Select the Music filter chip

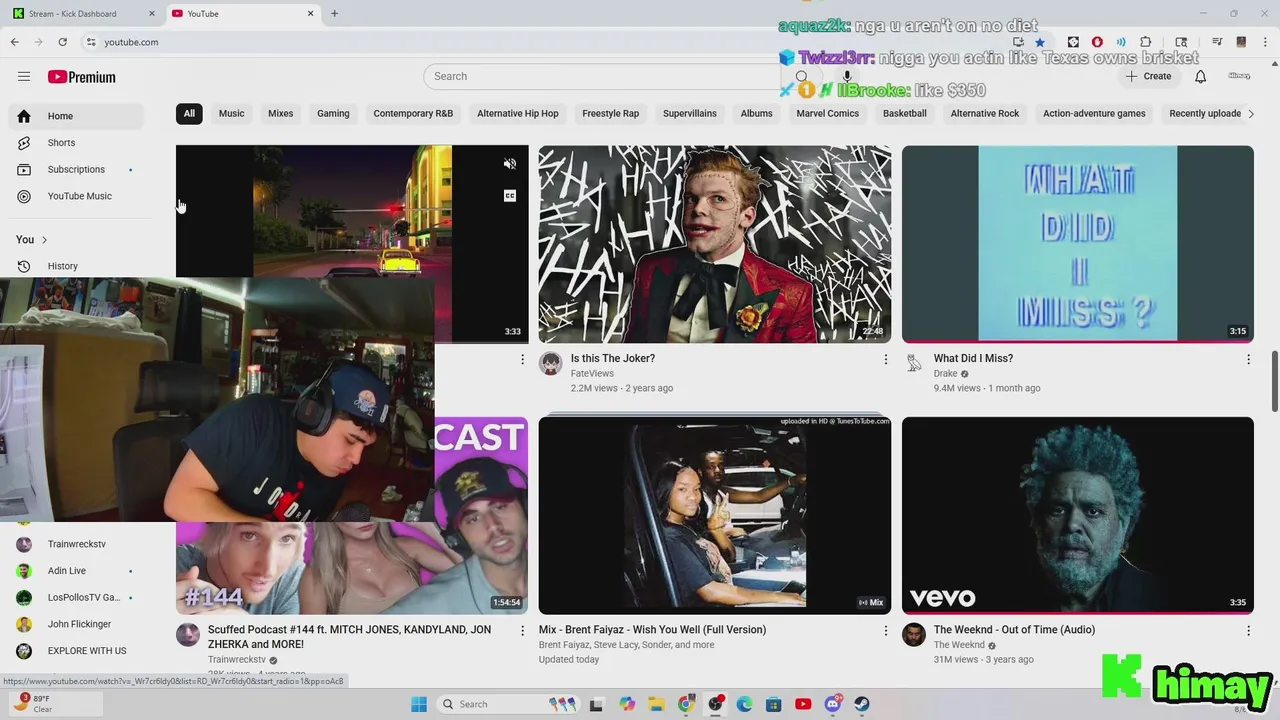click(x=231, y=114)
